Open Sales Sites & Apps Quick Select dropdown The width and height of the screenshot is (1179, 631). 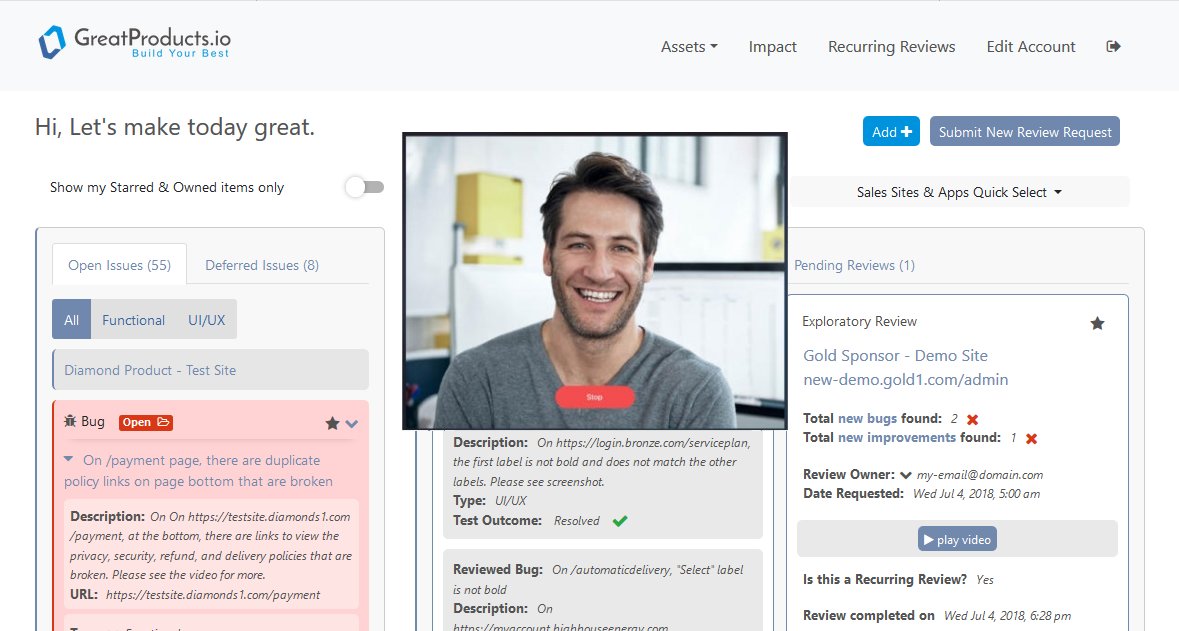(x=959, y=192)
